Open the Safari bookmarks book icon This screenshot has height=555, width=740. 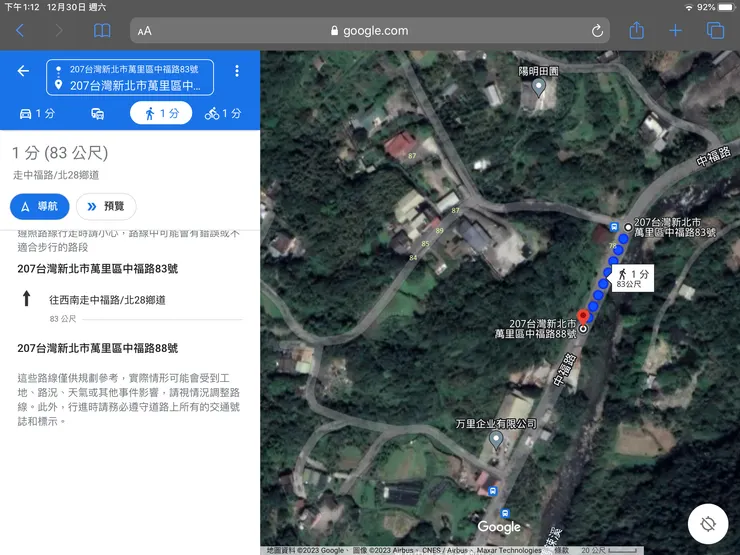click(102, 31)
